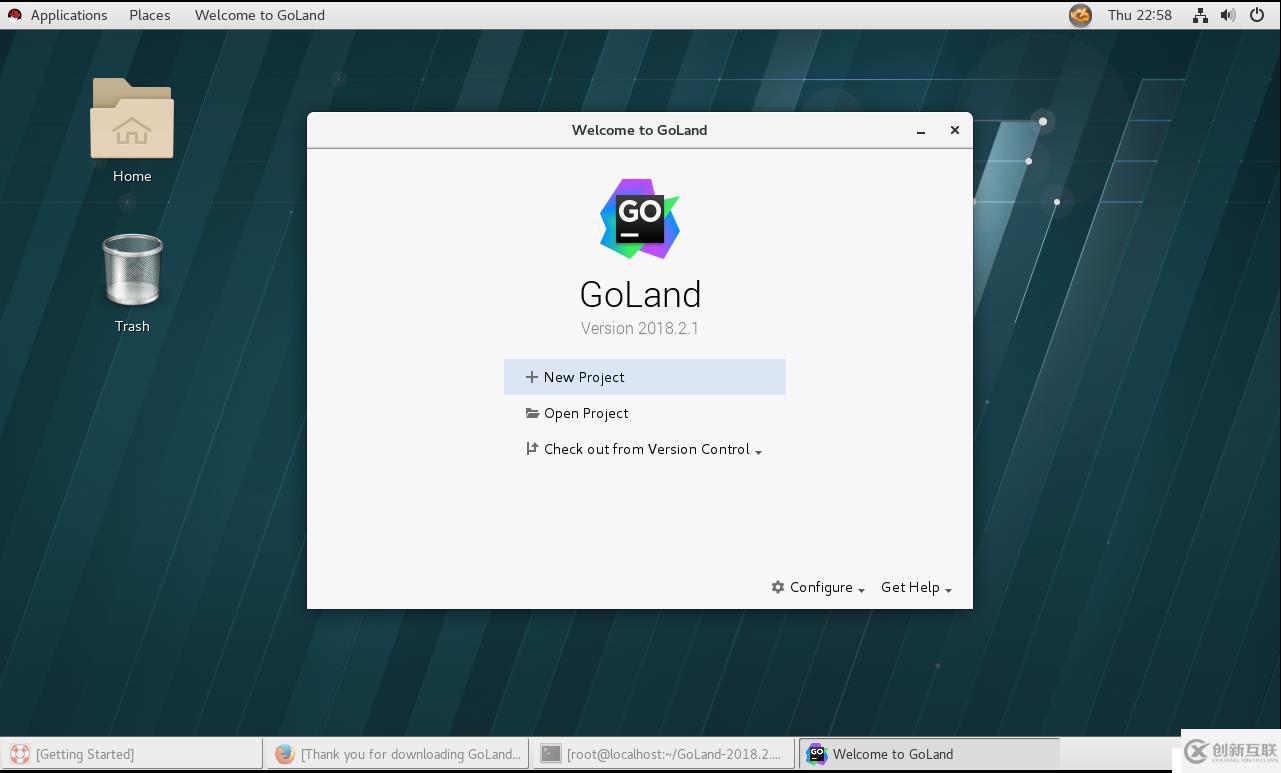The width and height of the screenshot is (1281, 773).
Task: Open the Welcome to GoLand app menu in the top bar
Action: (x=260, y=15)
